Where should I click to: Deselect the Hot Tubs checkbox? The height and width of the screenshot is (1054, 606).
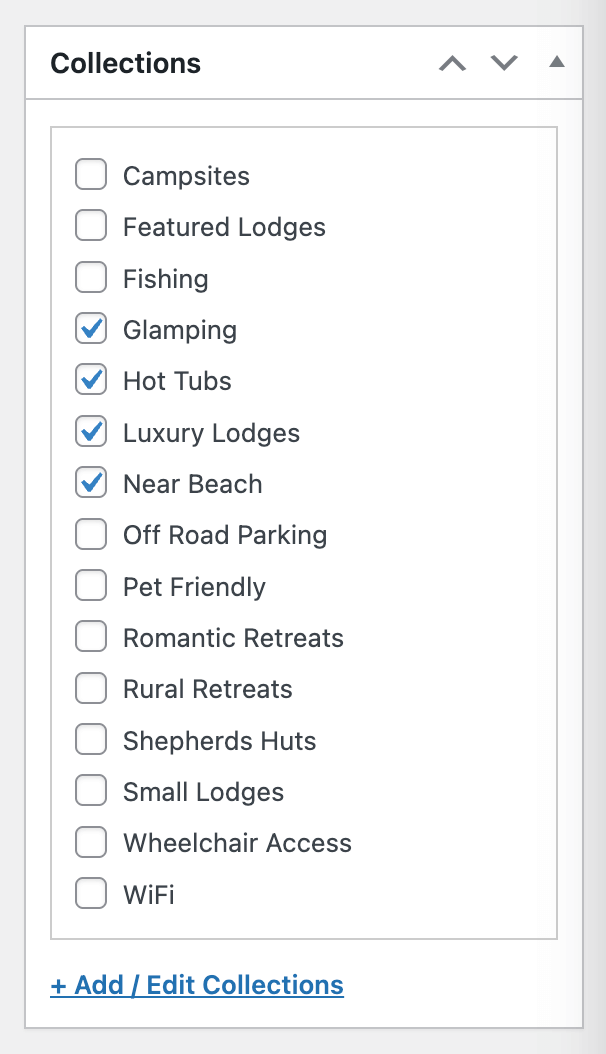click(91, 381)
